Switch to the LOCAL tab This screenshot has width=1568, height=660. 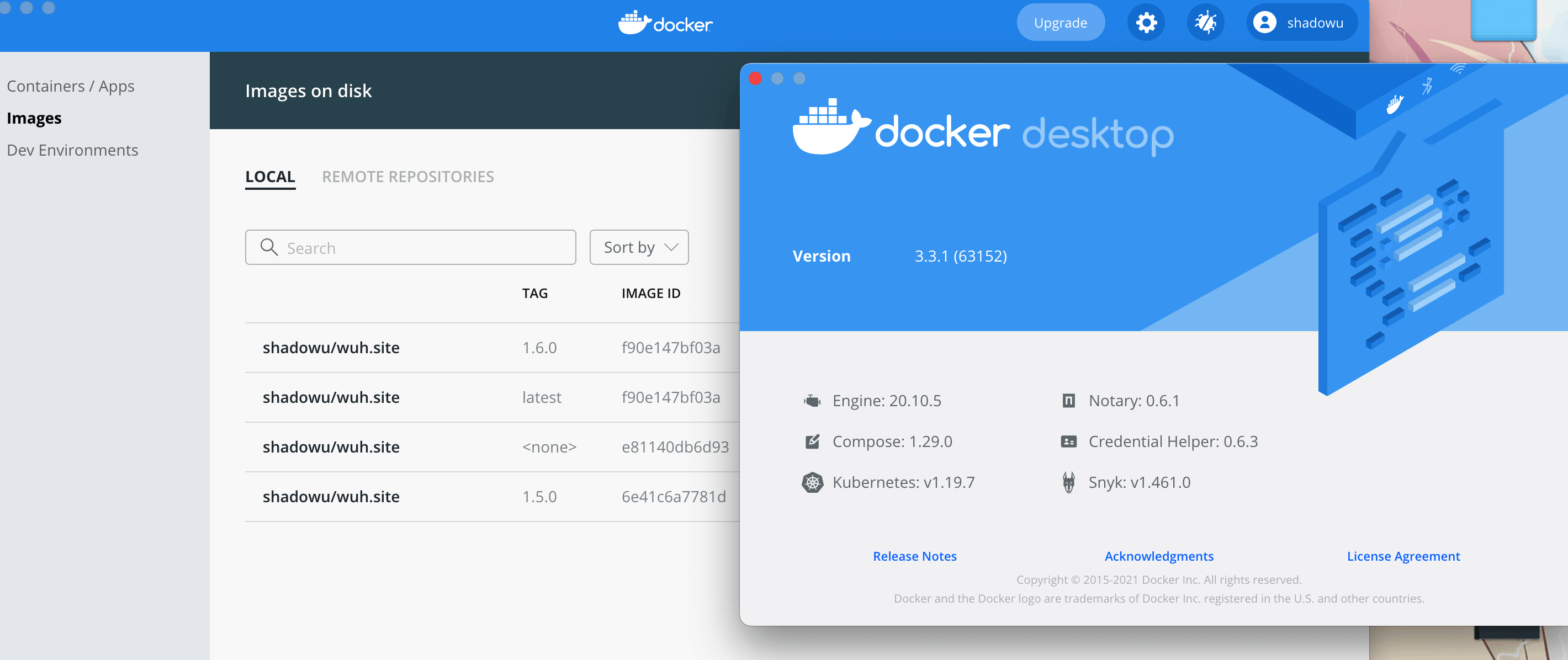tap(271, 177)
